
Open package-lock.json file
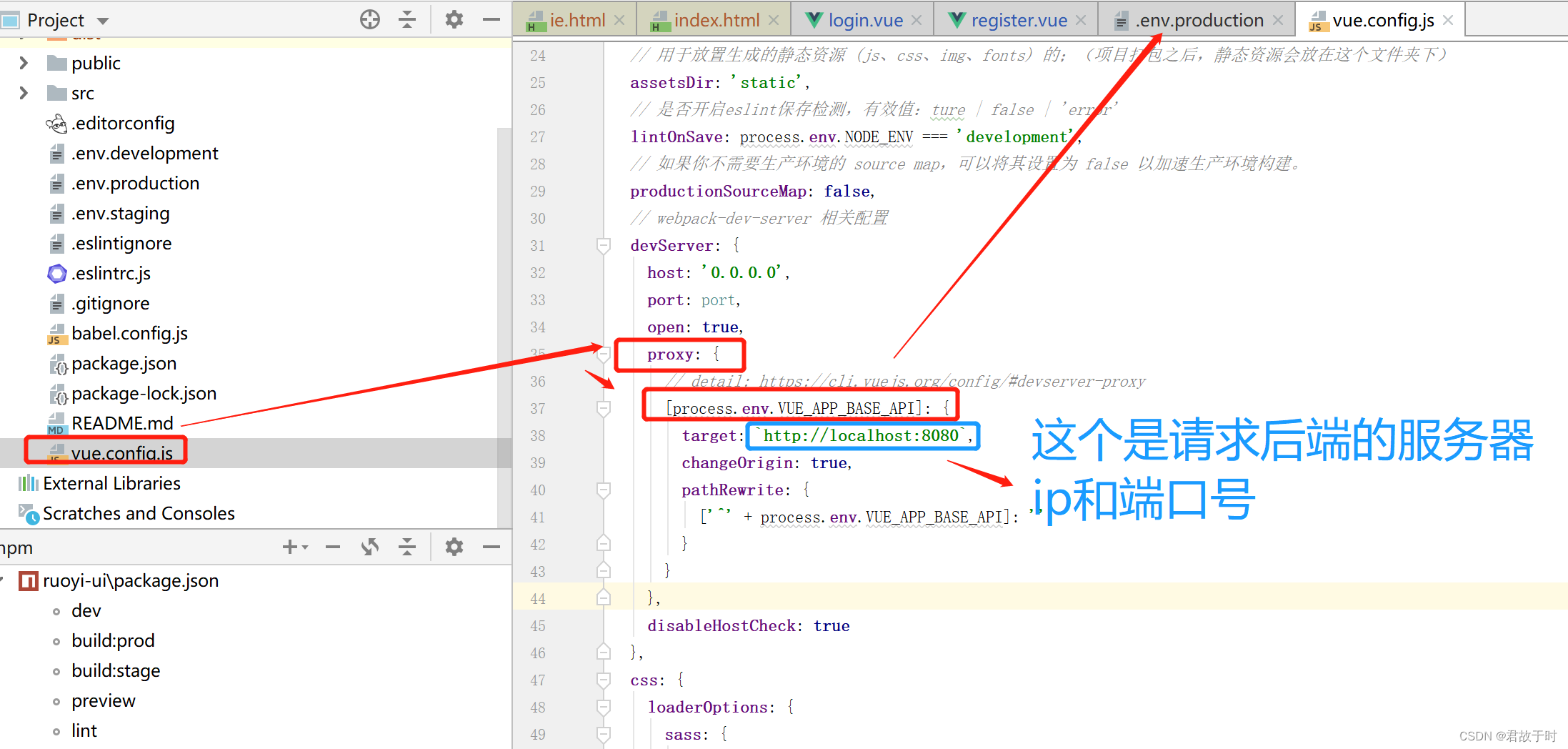[144, 393]
